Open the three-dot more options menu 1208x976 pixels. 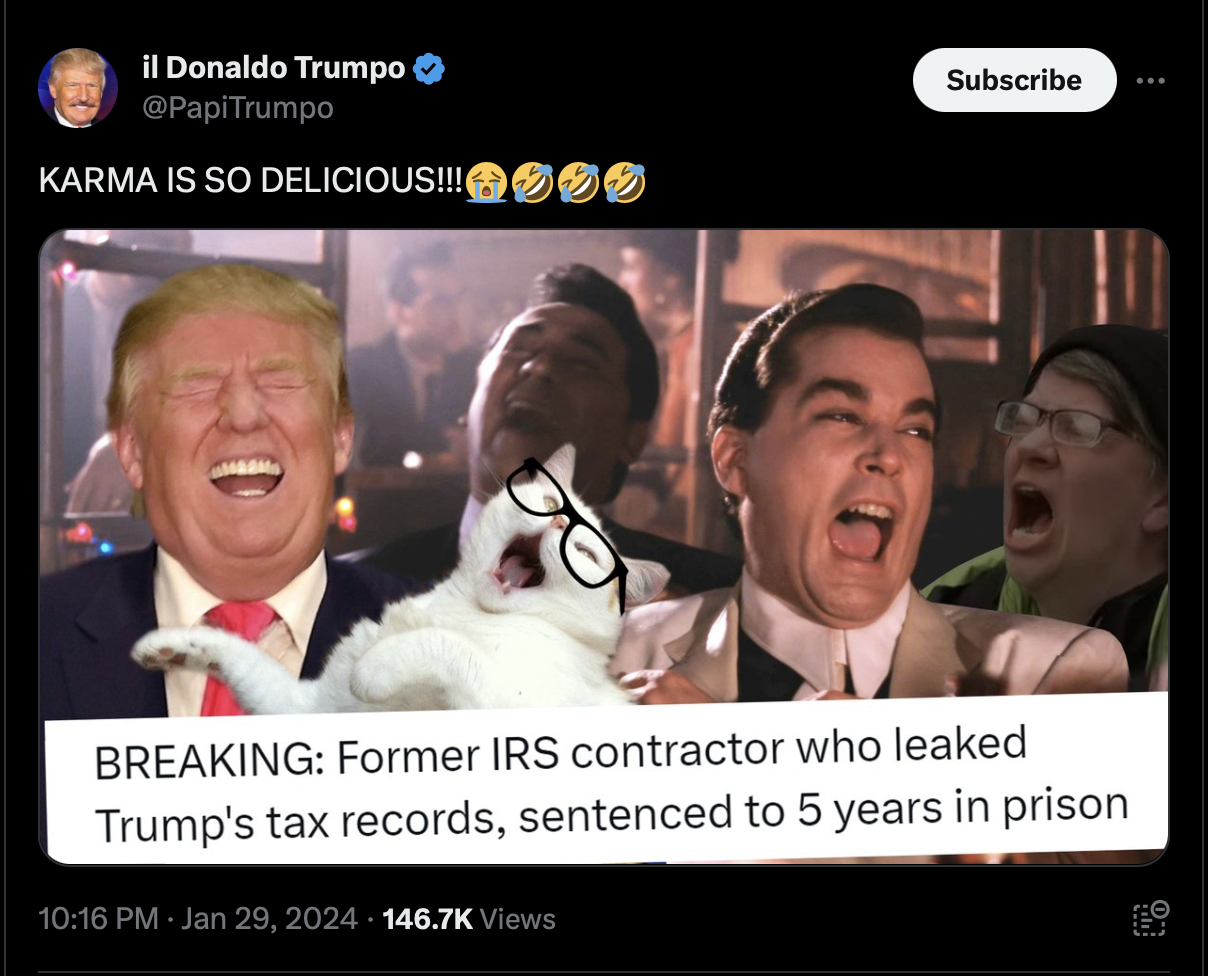[1151, 80]
